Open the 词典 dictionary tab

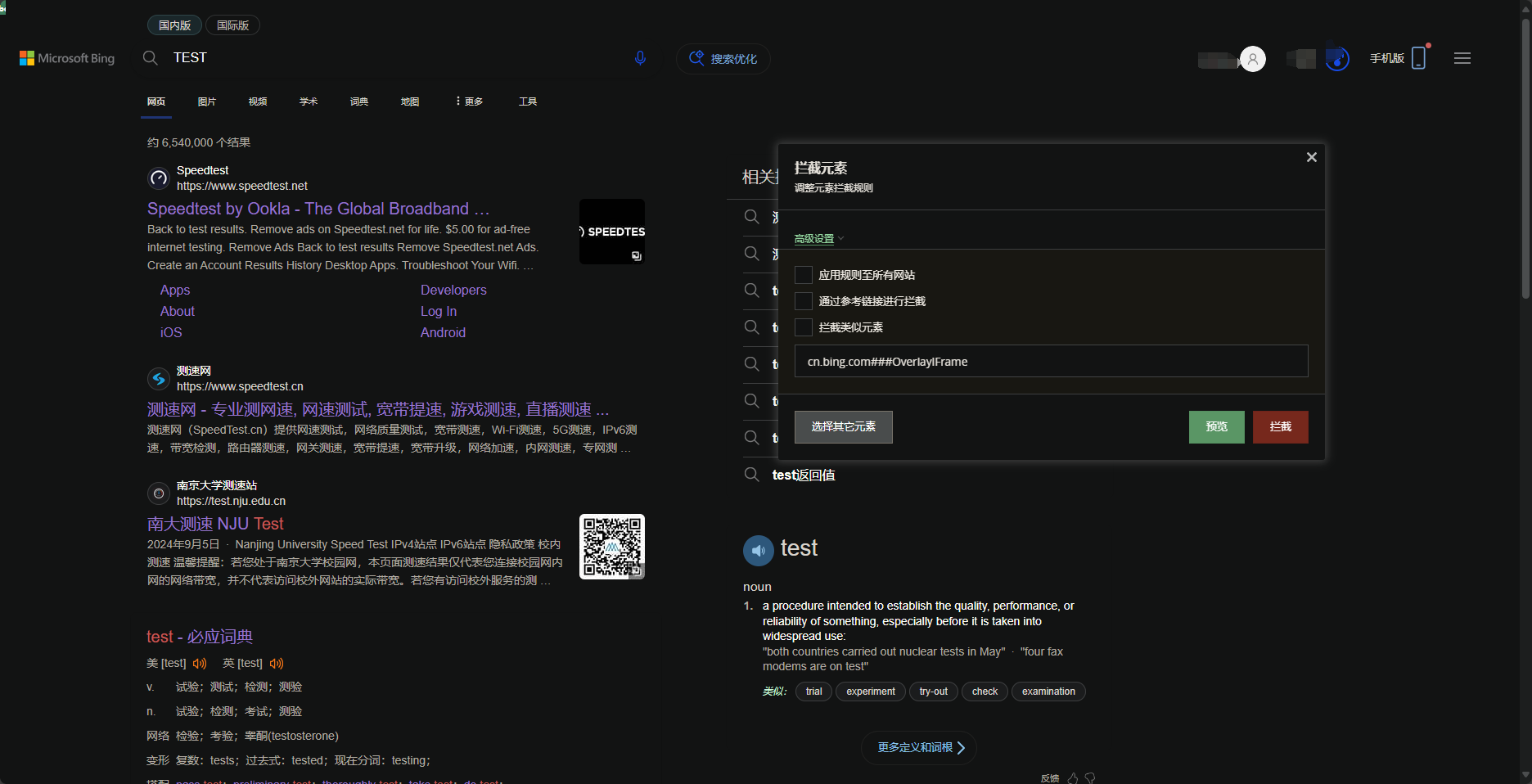pyautogui.click(x=359, y=101)
